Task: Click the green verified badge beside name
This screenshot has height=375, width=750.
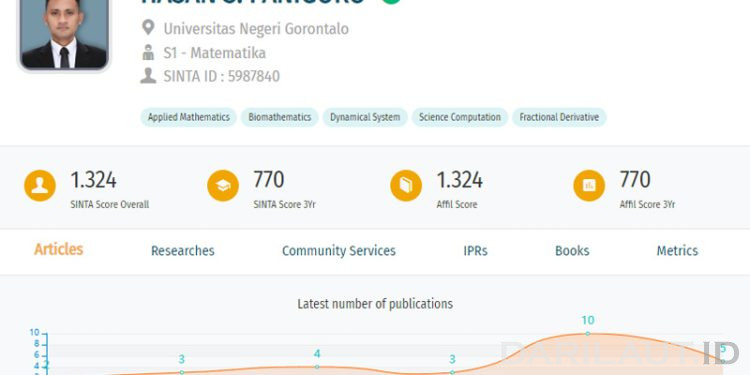Action: click(391, 1)
